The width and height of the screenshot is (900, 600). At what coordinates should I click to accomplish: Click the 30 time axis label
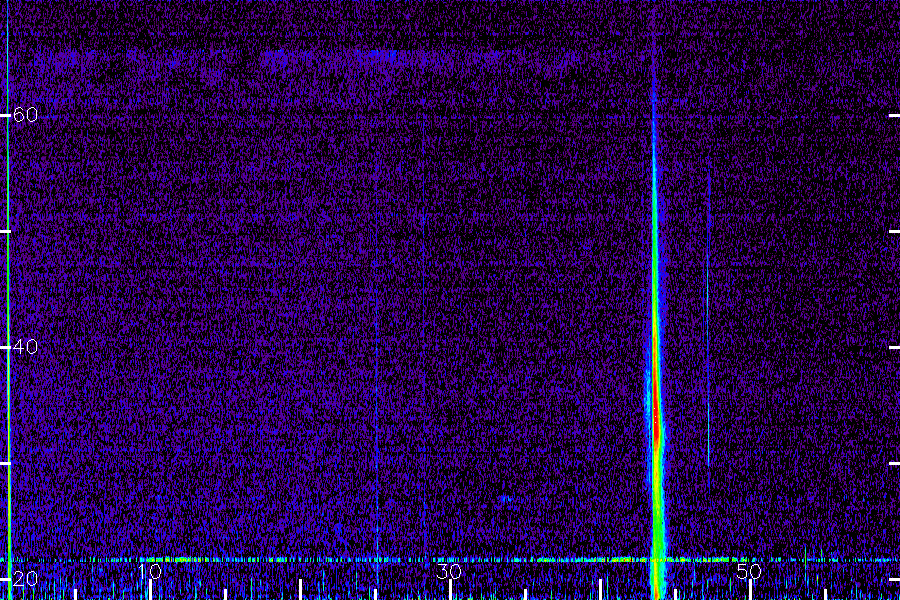449,571
